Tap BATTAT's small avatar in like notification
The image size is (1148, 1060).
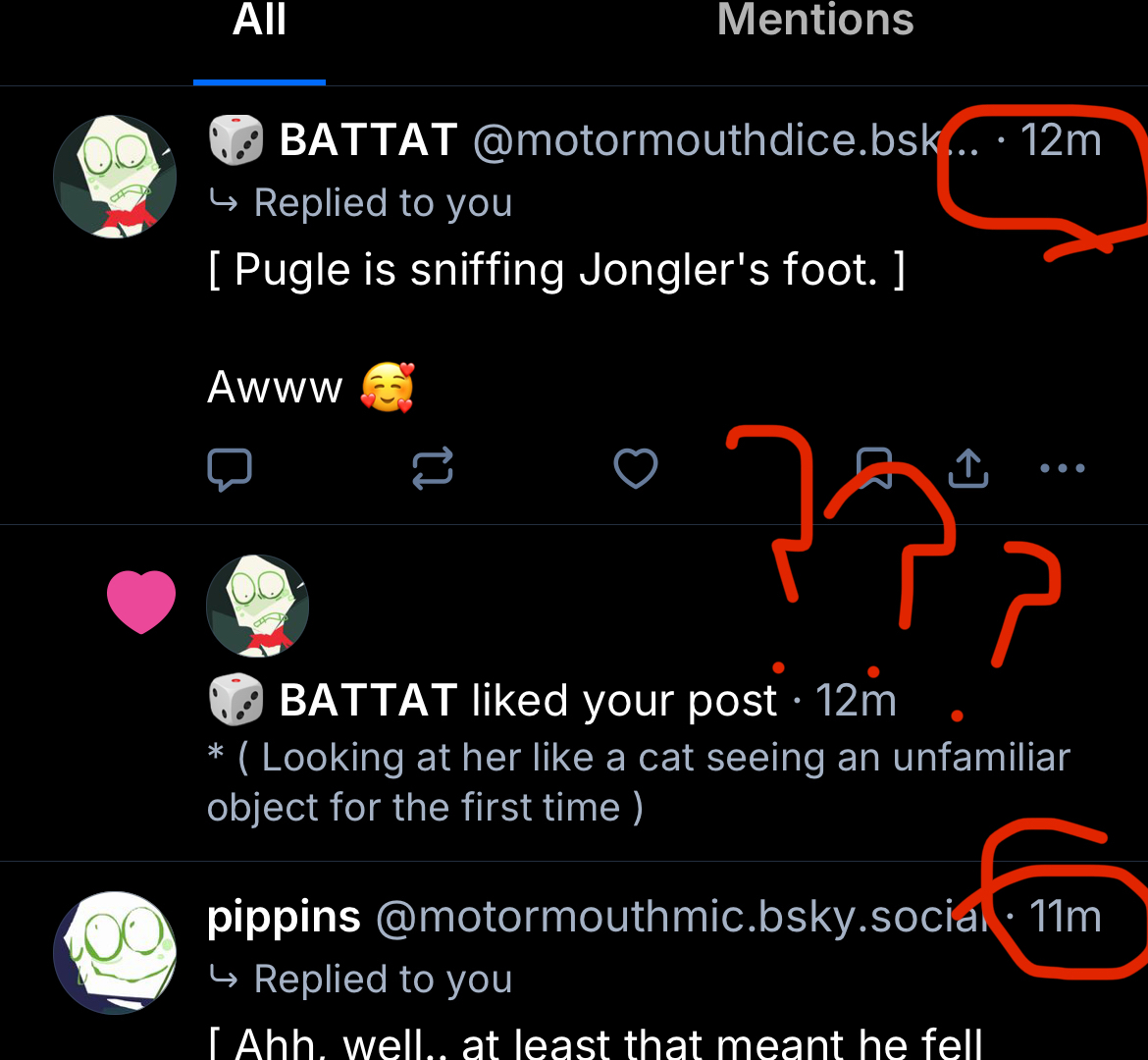click(x=258, y=606)
